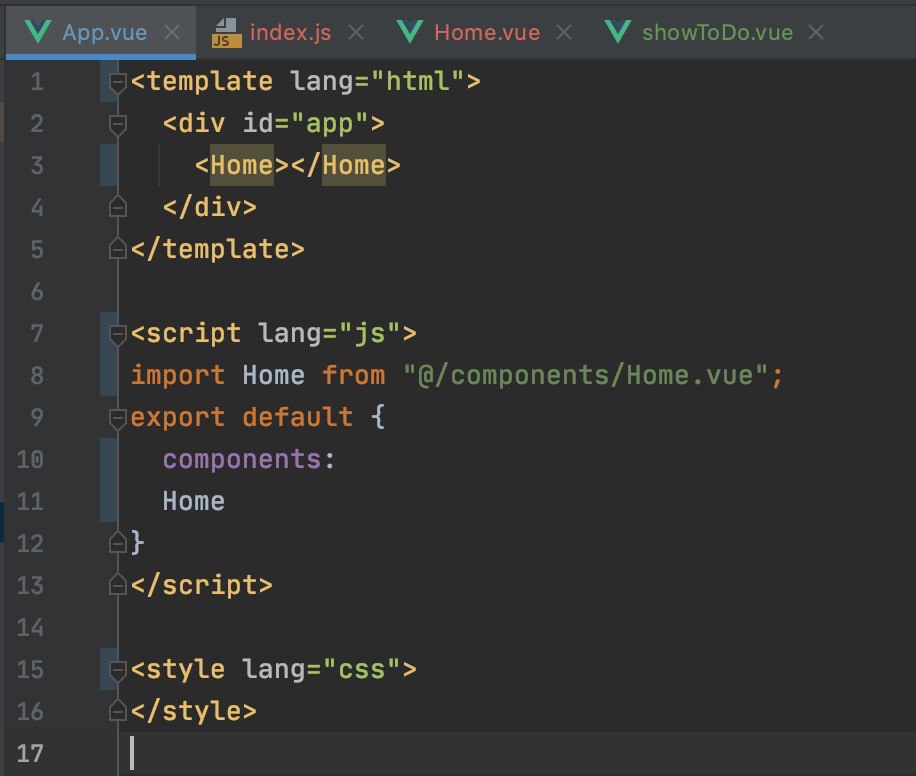916x776 pixels.
Task: Fold at closing script marker on line 13
Action: click(118, 586)
